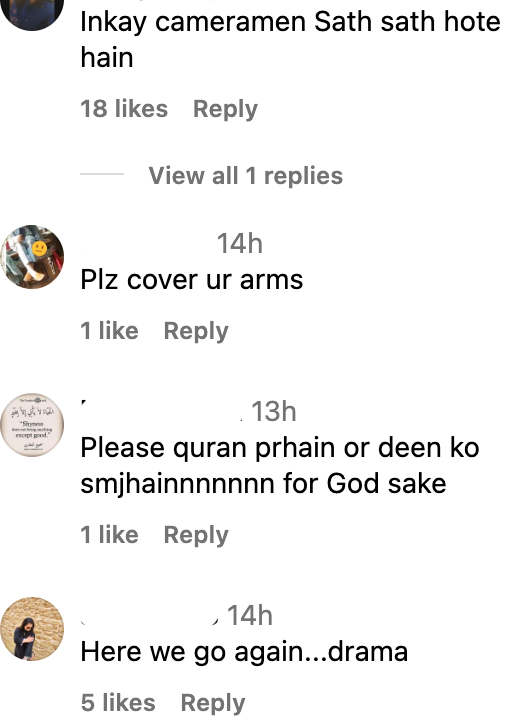Select comment text 'Inkay cameramen Sath sath hote'

(x=290, y=22)
